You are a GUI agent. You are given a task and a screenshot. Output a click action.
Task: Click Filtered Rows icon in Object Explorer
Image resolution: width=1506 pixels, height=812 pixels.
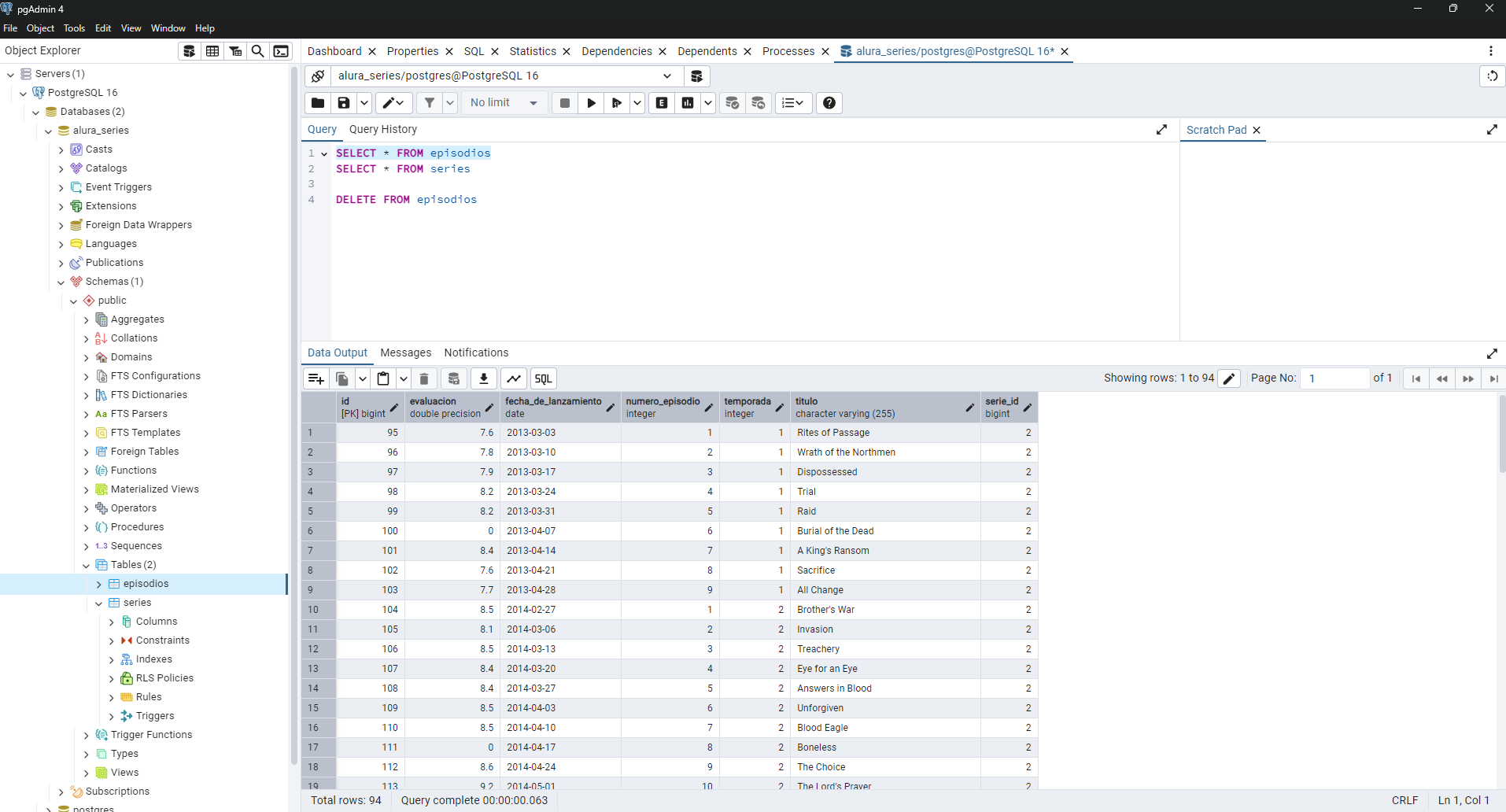235,51
